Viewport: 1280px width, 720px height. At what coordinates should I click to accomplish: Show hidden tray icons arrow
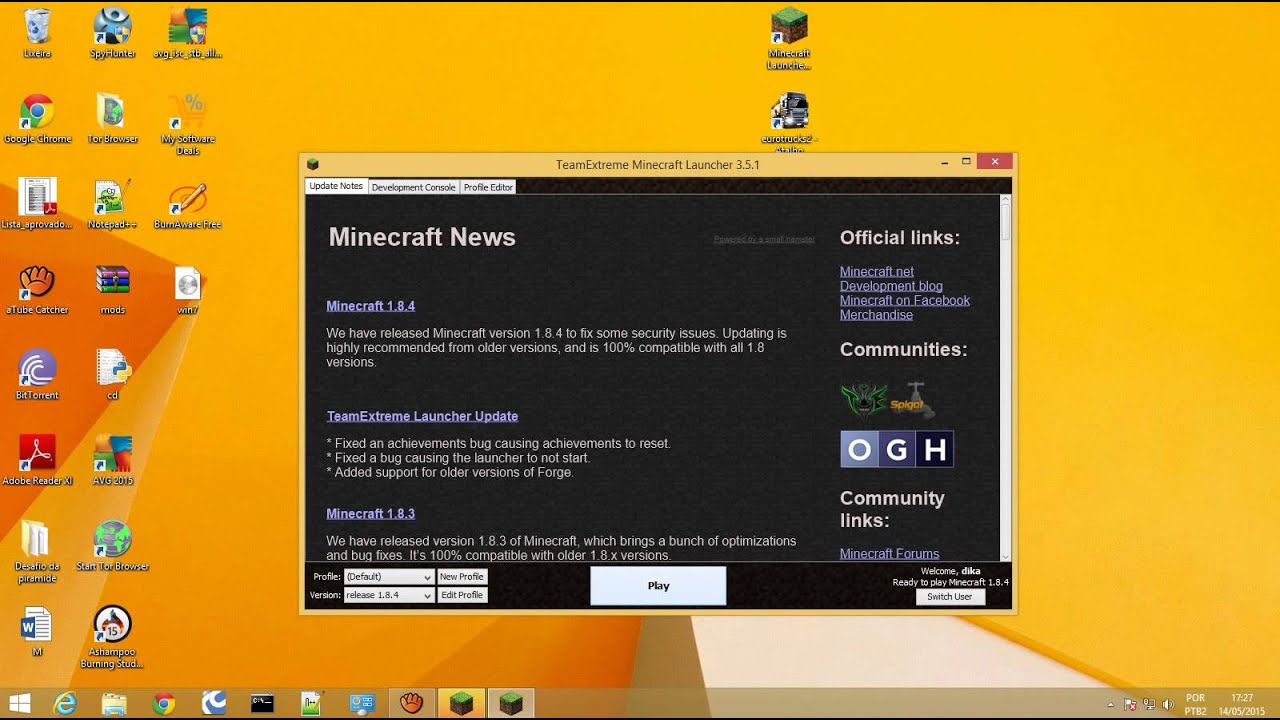click(1110, 705)
